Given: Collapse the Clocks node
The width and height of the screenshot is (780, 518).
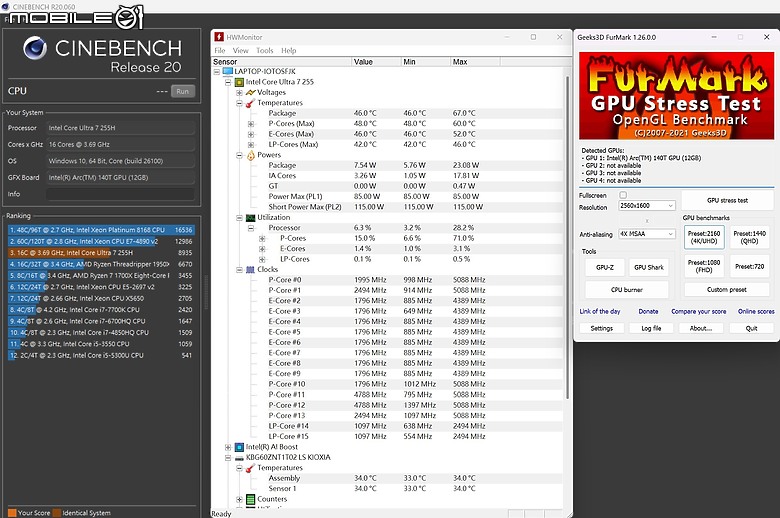Looking at the screenshot, I should pos(239,270).
